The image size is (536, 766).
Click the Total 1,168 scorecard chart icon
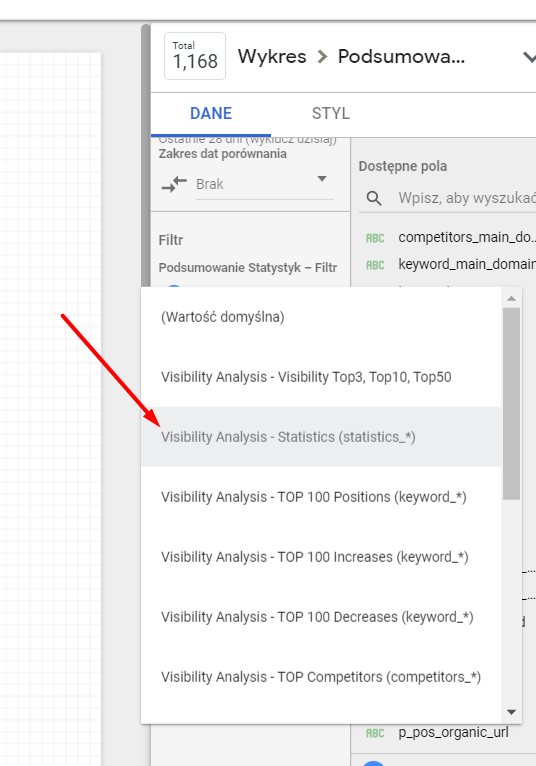[x=195, y=56]
